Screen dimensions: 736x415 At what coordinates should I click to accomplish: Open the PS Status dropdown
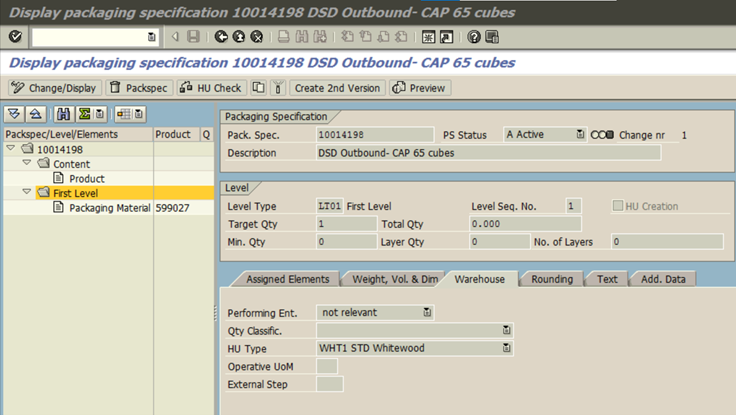(x=580, y=134)
